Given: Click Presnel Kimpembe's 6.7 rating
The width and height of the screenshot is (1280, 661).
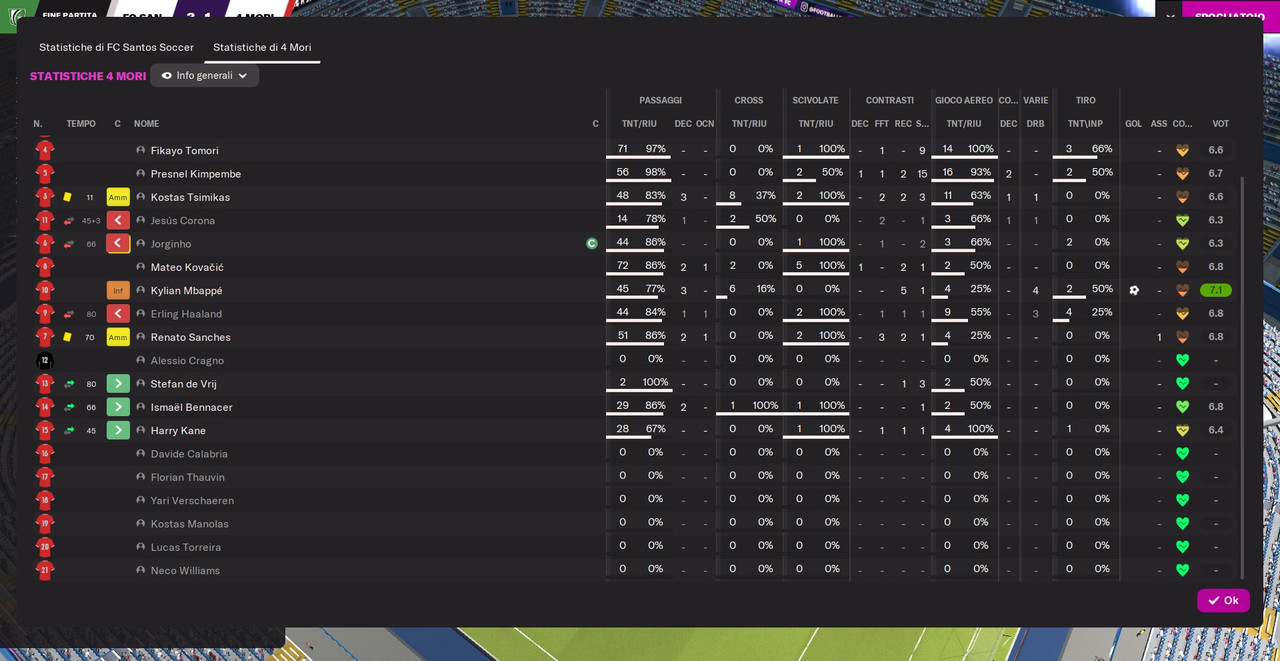Looking at the screenshot, I should click(1216, 173).
